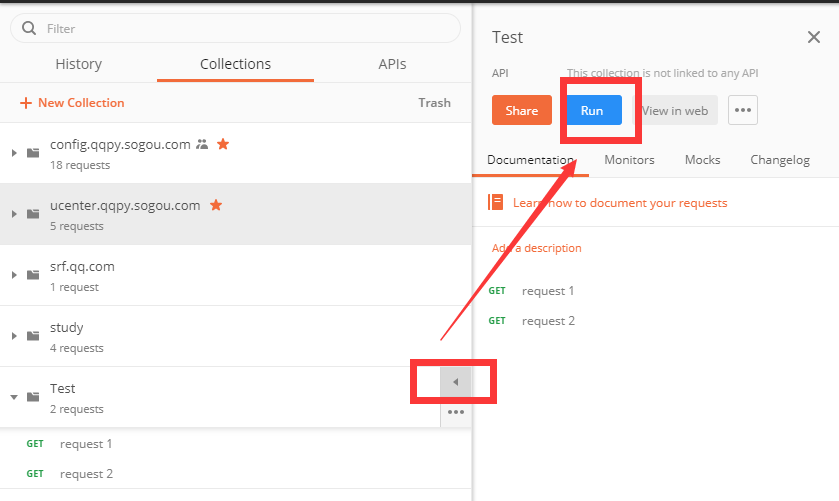Open Learn how to document your requests link
839x501 pixels.
(620, 203)
